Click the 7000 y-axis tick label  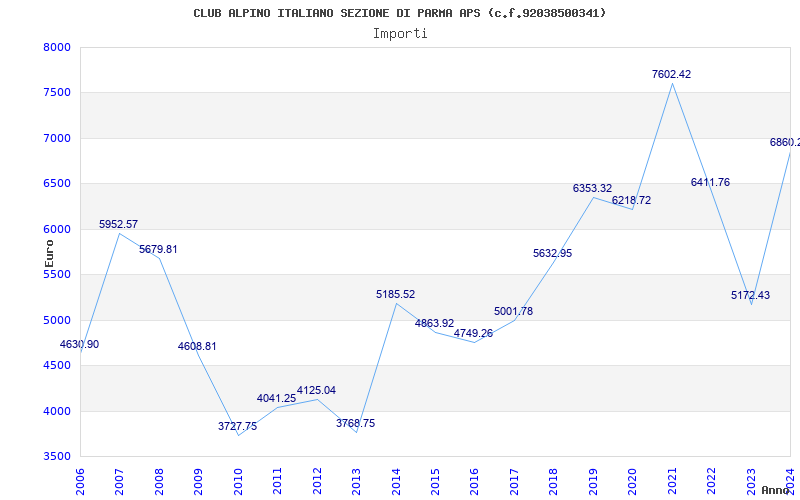(57, 139)
